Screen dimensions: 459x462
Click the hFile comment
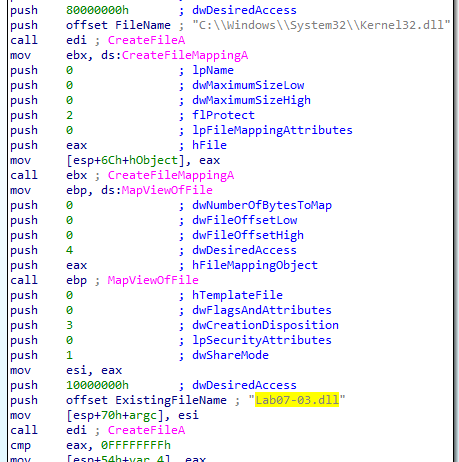tap(209, 145)
